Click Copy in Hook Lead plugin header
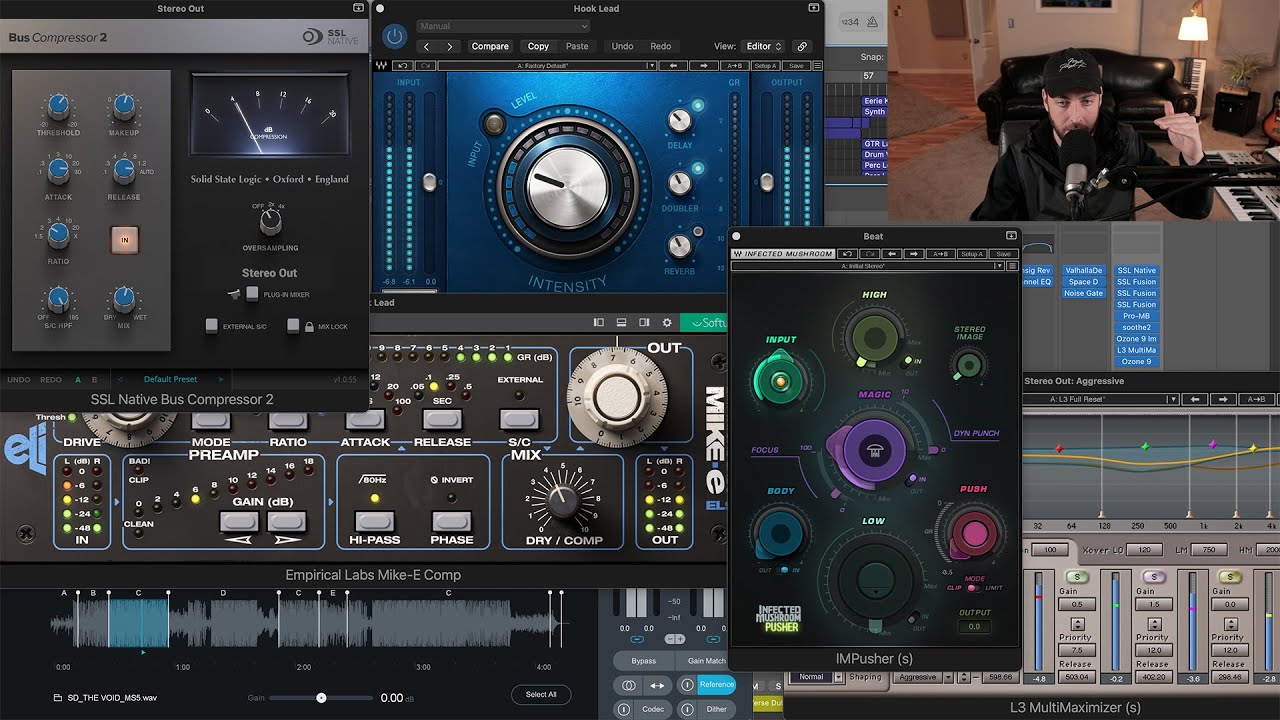The image size is (1280, 720). [x=538, y=46]
